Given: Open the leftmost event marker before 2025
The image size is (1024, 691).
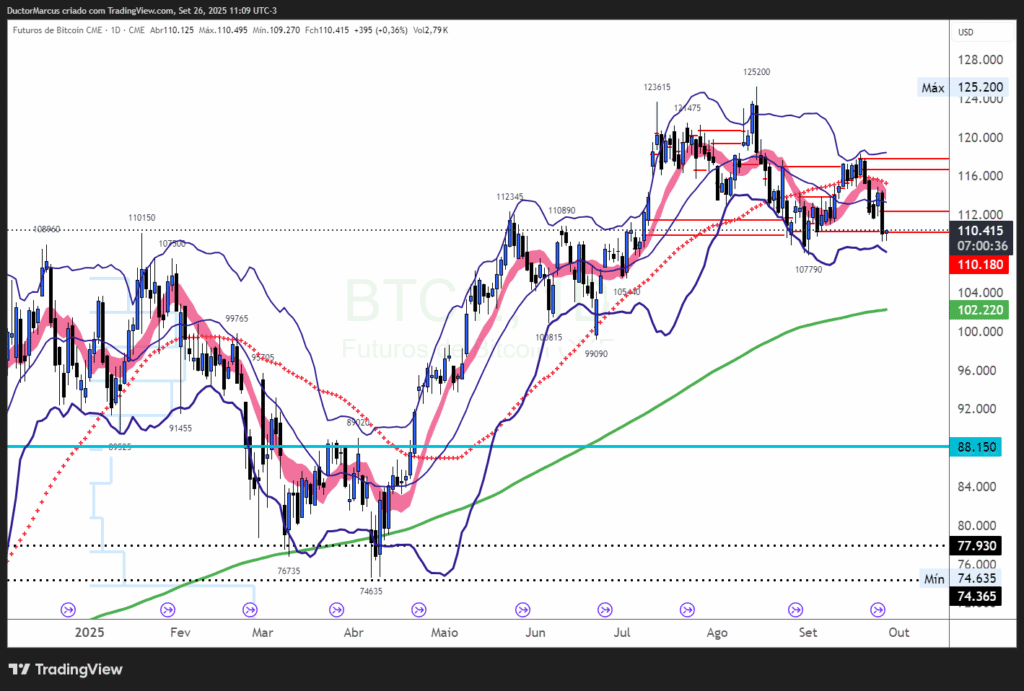Looking at the screenshot, I should tap(69, 609).
